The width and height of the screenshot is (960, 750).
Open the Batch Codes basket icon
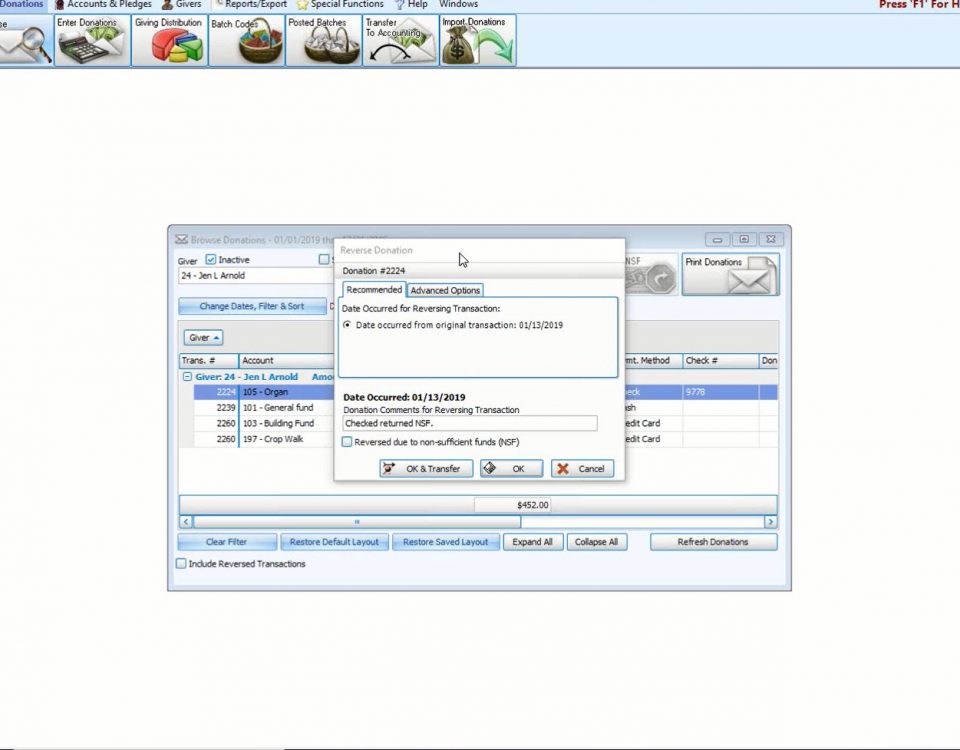(x=246, y=42)
